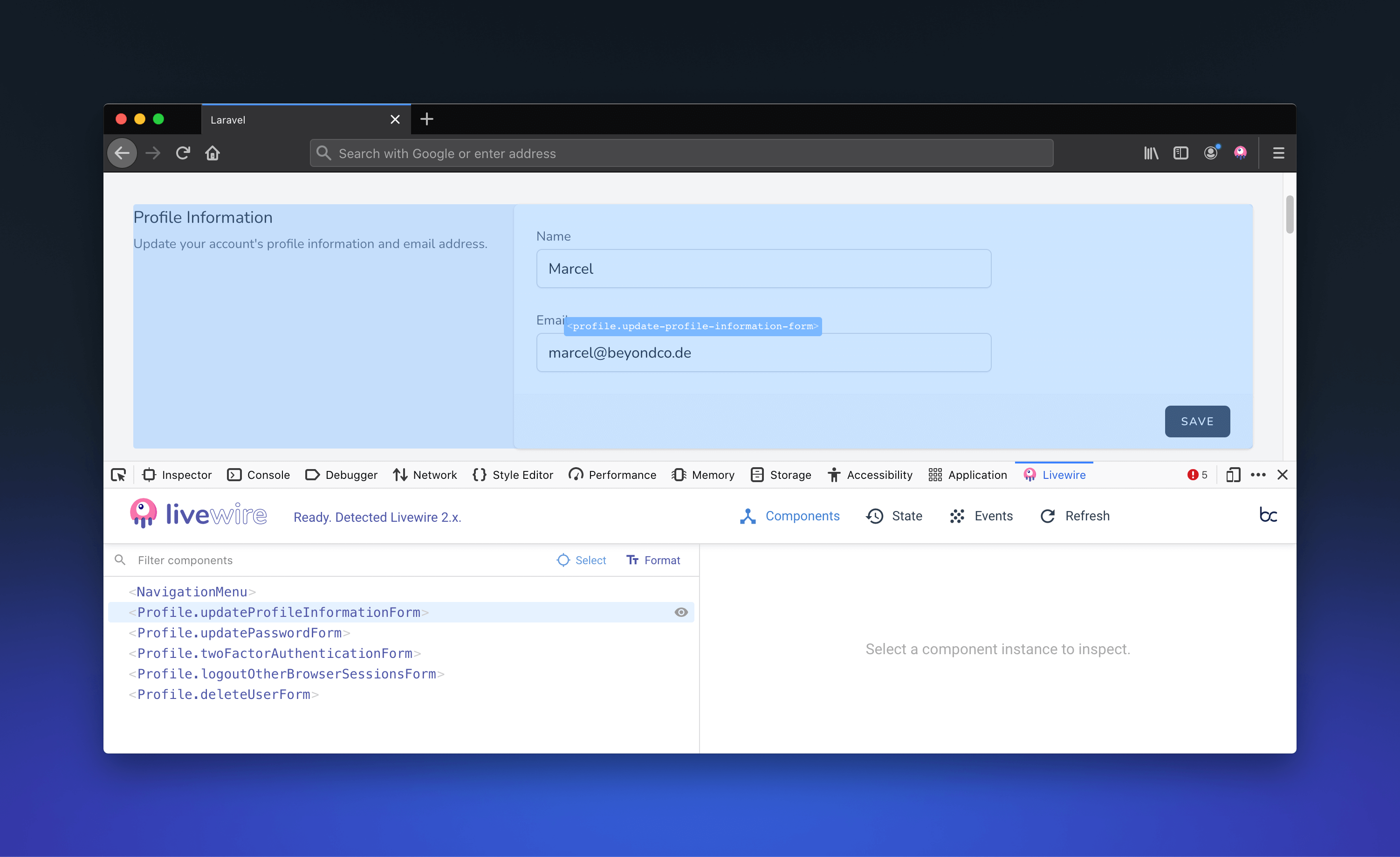Open the State view in Livewire
This screenshot has width=1400, height=857.
coord(894,515)
